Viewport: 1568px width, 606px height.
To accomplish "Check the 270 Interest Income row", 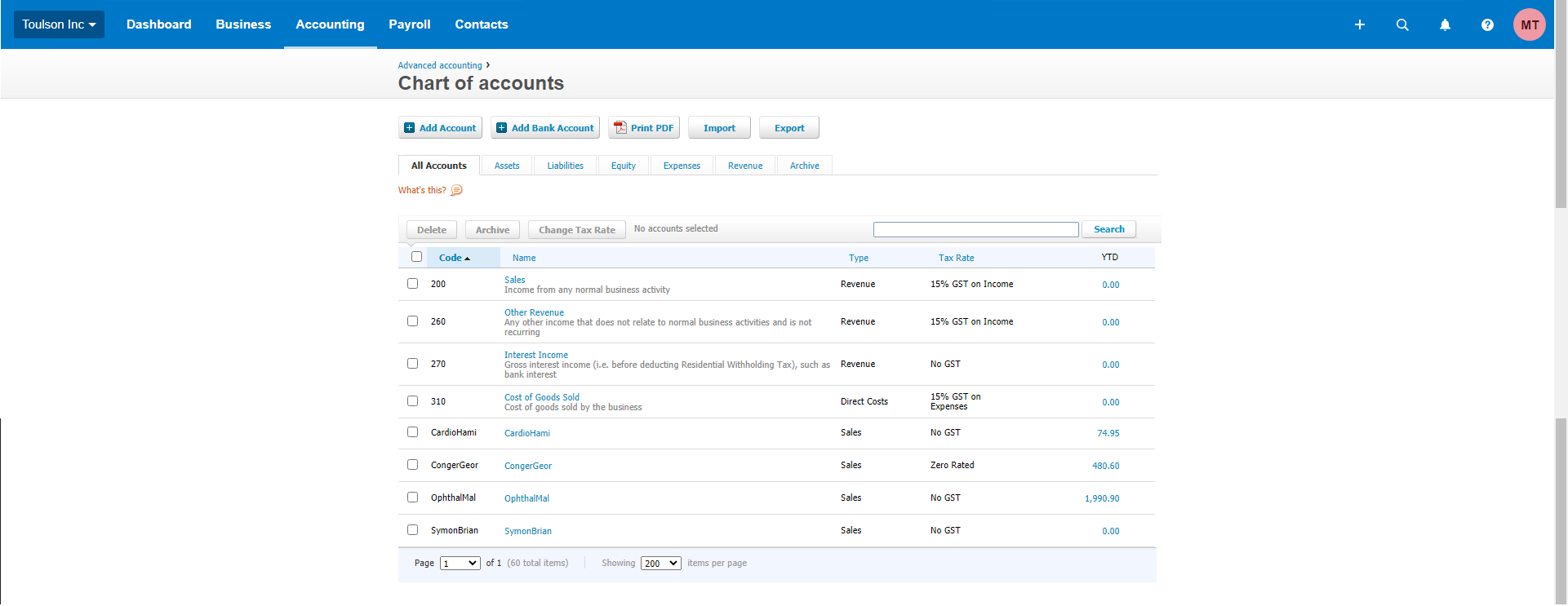I will tap(412, 364).
